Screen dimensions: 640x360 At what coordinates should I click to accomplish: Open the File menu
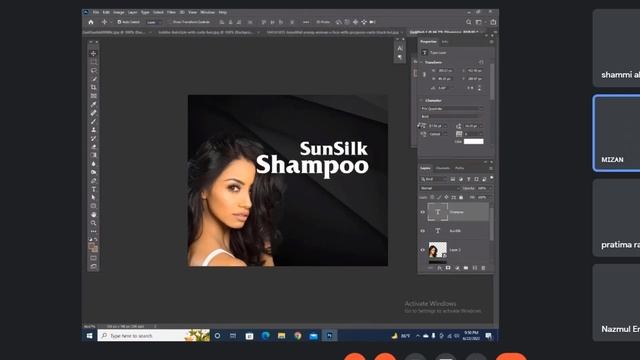tap(96, 13)
